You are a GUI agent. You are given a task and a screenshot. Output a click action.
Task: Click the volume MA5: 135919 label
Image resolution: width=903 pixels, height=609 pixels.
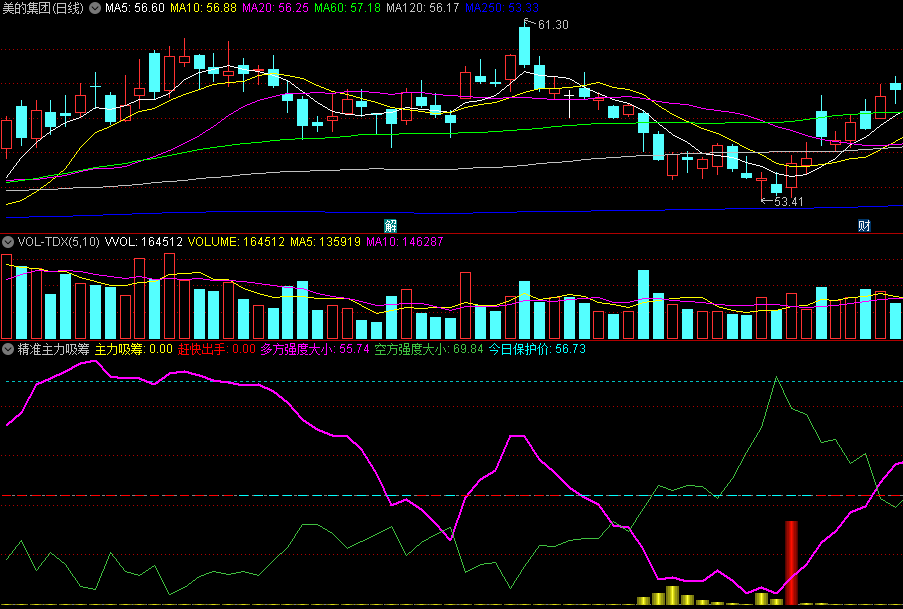(x=325, y=242)
